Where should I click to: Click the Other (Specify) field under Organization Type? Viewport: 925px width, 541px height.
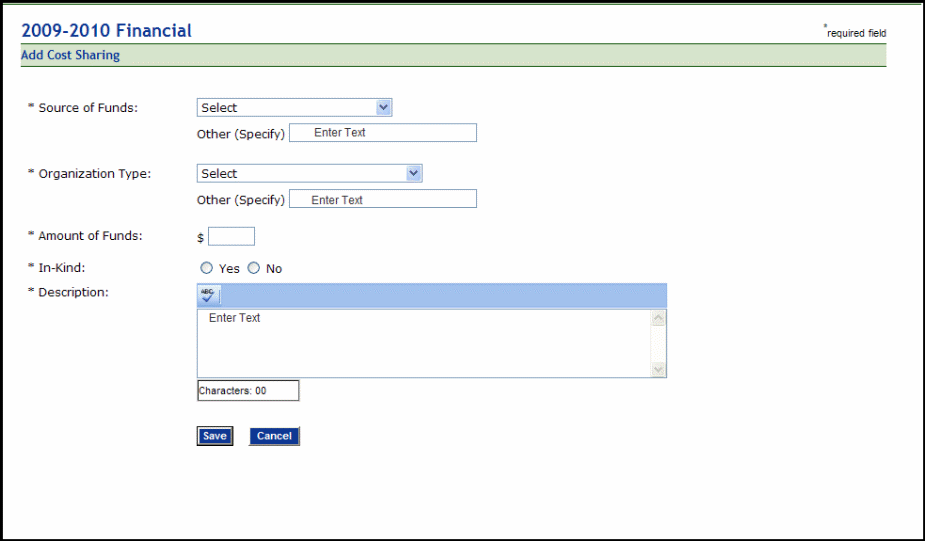(x=382, y=200)
